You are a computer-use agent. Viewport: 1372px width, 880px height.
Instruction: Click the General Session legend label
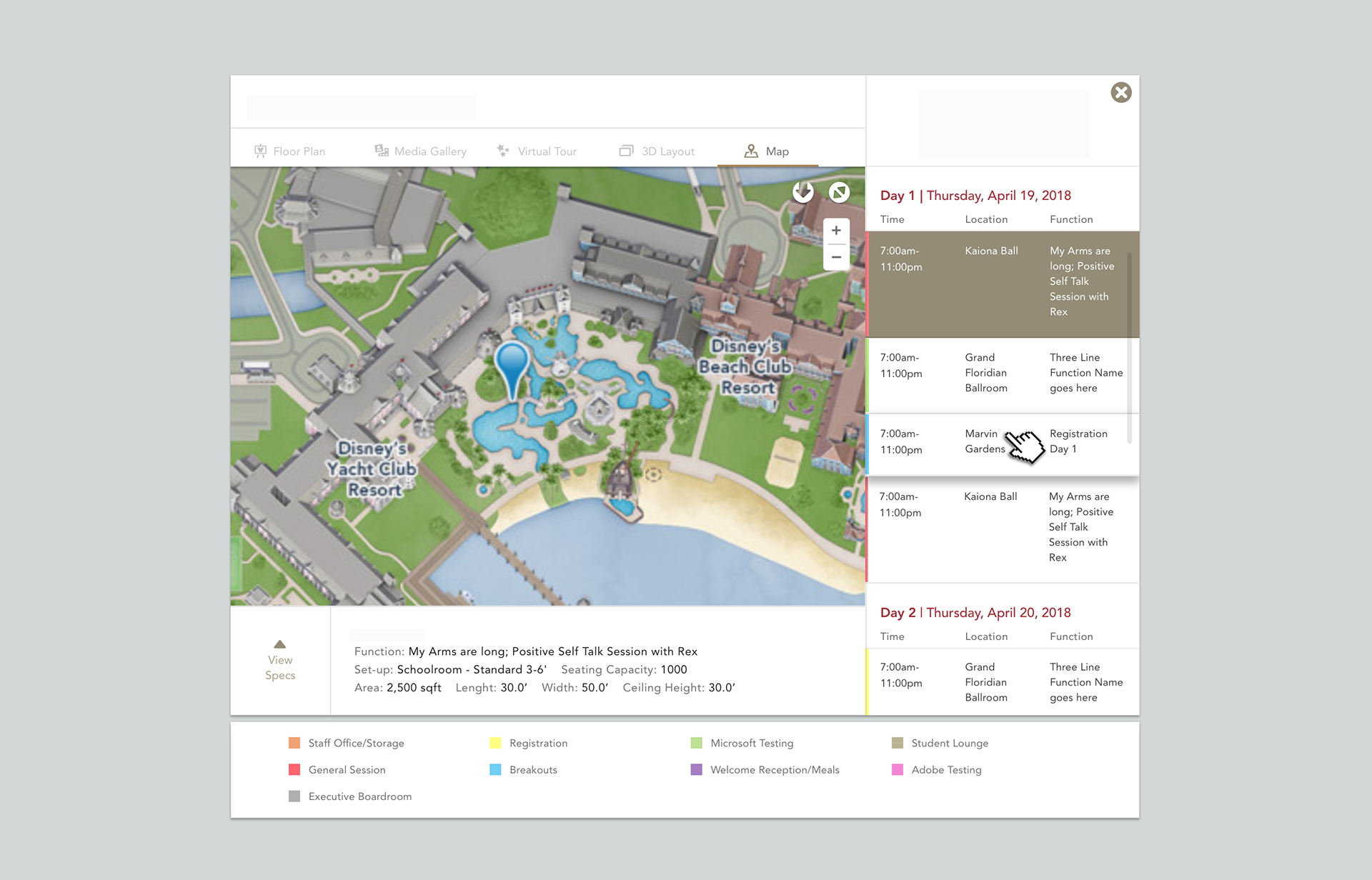pyautogui.click(x=347, y=769)
